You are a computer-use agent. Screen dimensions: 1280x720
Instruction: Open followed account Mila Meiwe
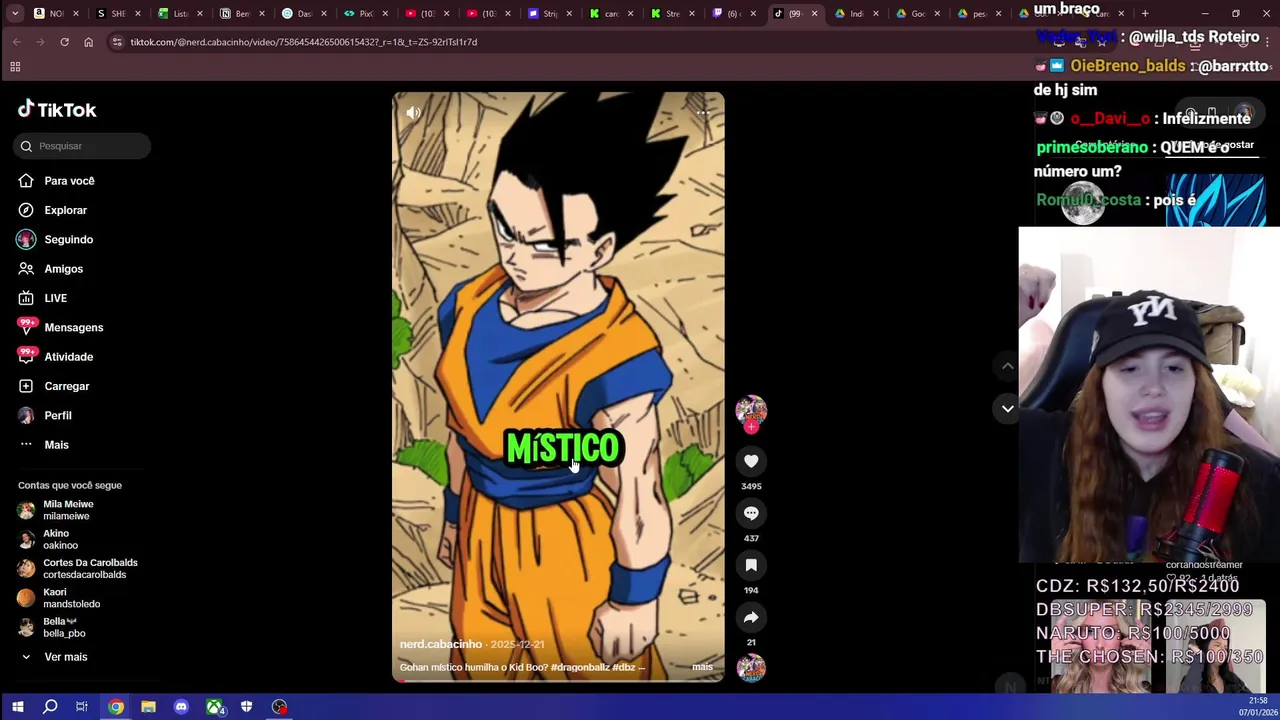pyautogui.click(x=56, y=510)
